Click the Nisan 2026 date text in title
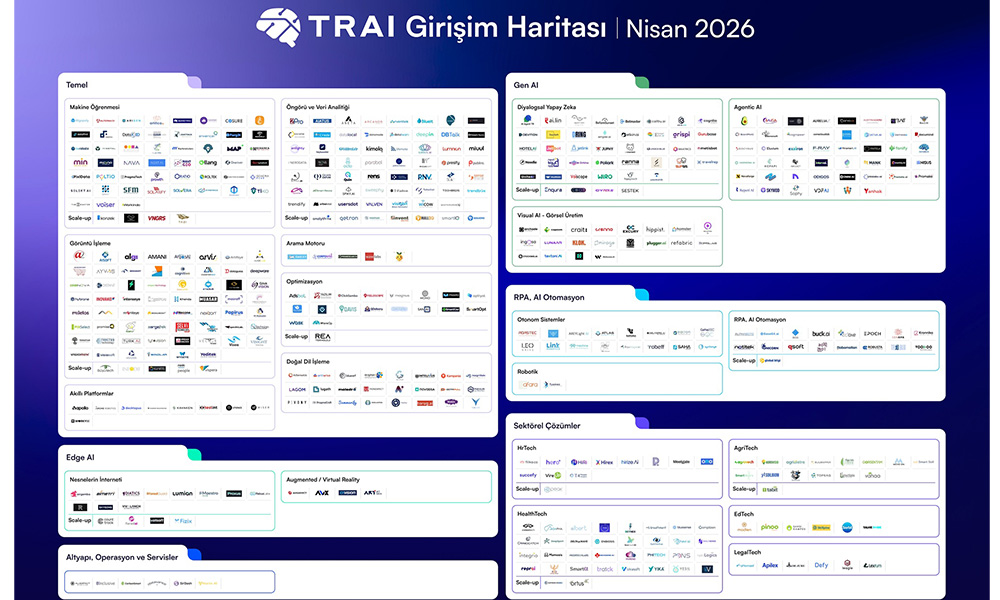Viewport: 1000px width, 600px height. [690, 28]
